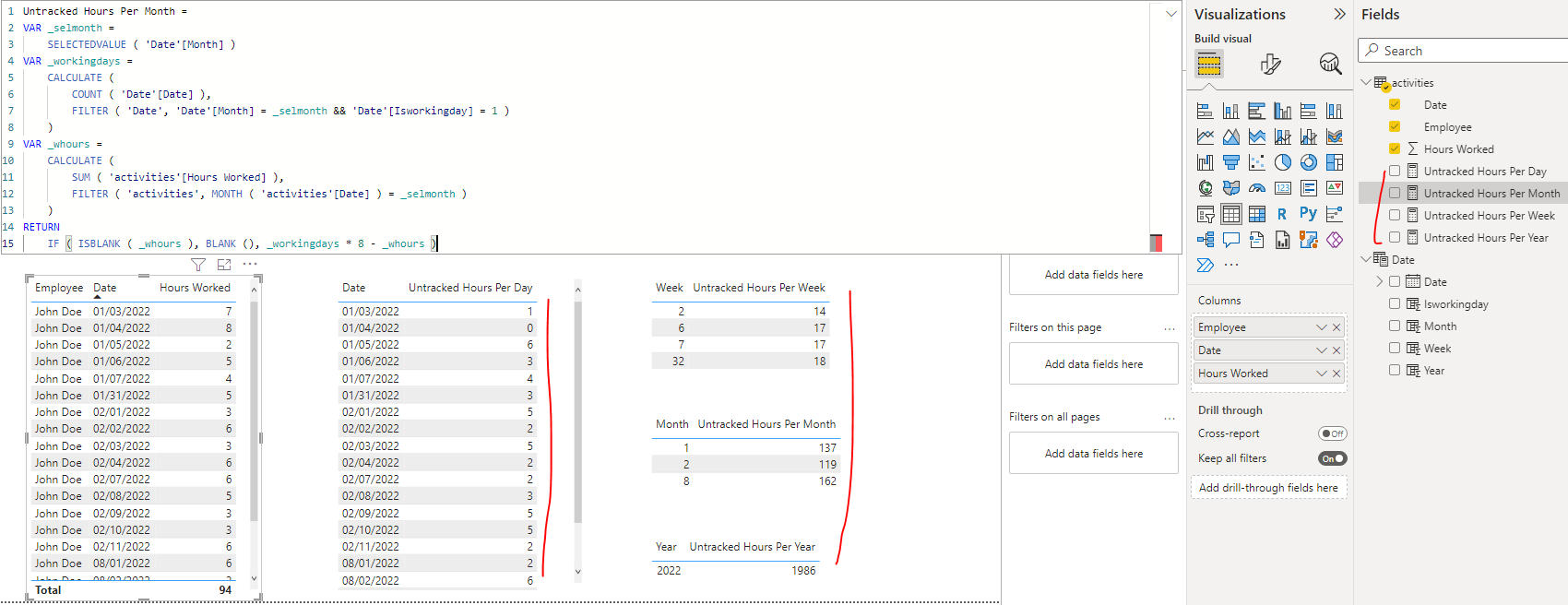
Task: Select the Python visual
Action: [1308, 214]
